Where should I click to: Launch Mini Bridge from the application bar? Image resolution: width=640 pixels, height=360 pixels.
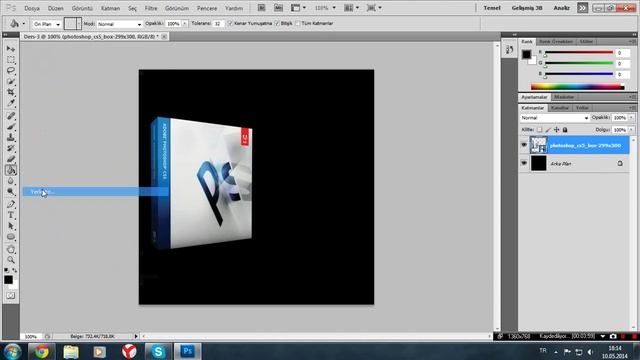click(x=278, y=8)
